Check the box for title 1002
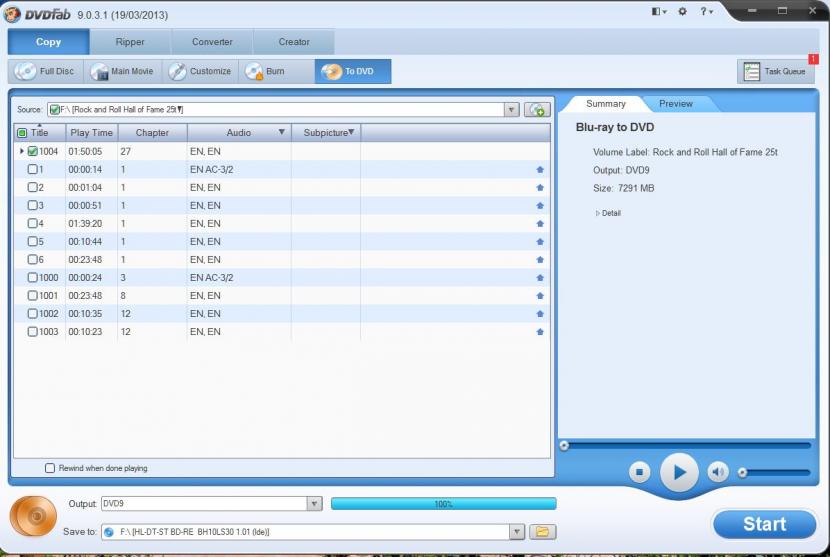Image resolution: width=830 pixels, height=557 pixels. point(32,313)
